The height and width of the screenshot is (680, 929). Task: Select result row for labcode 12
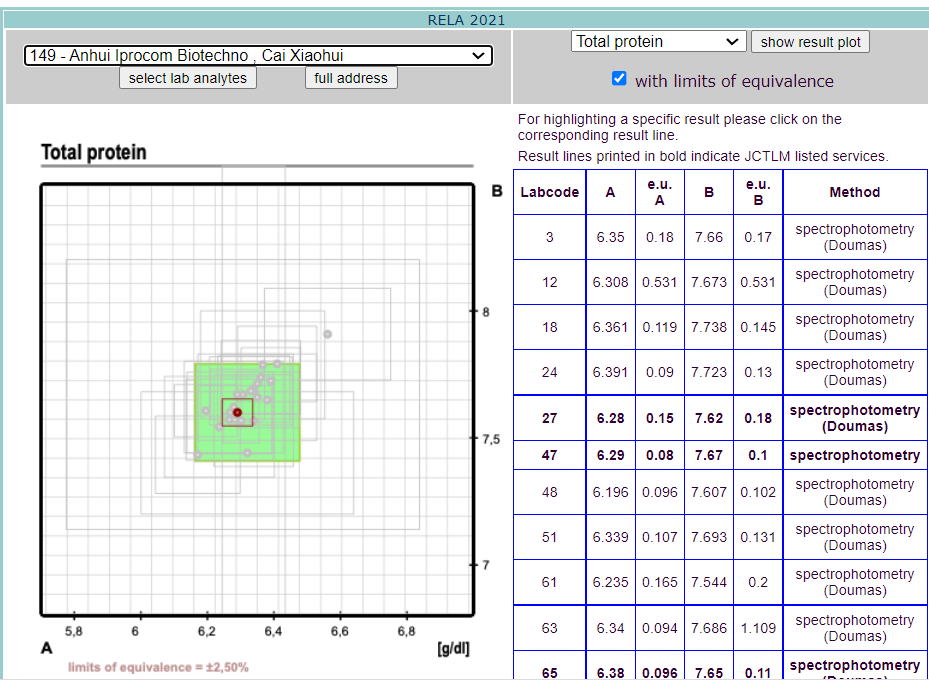coord(720,282)
